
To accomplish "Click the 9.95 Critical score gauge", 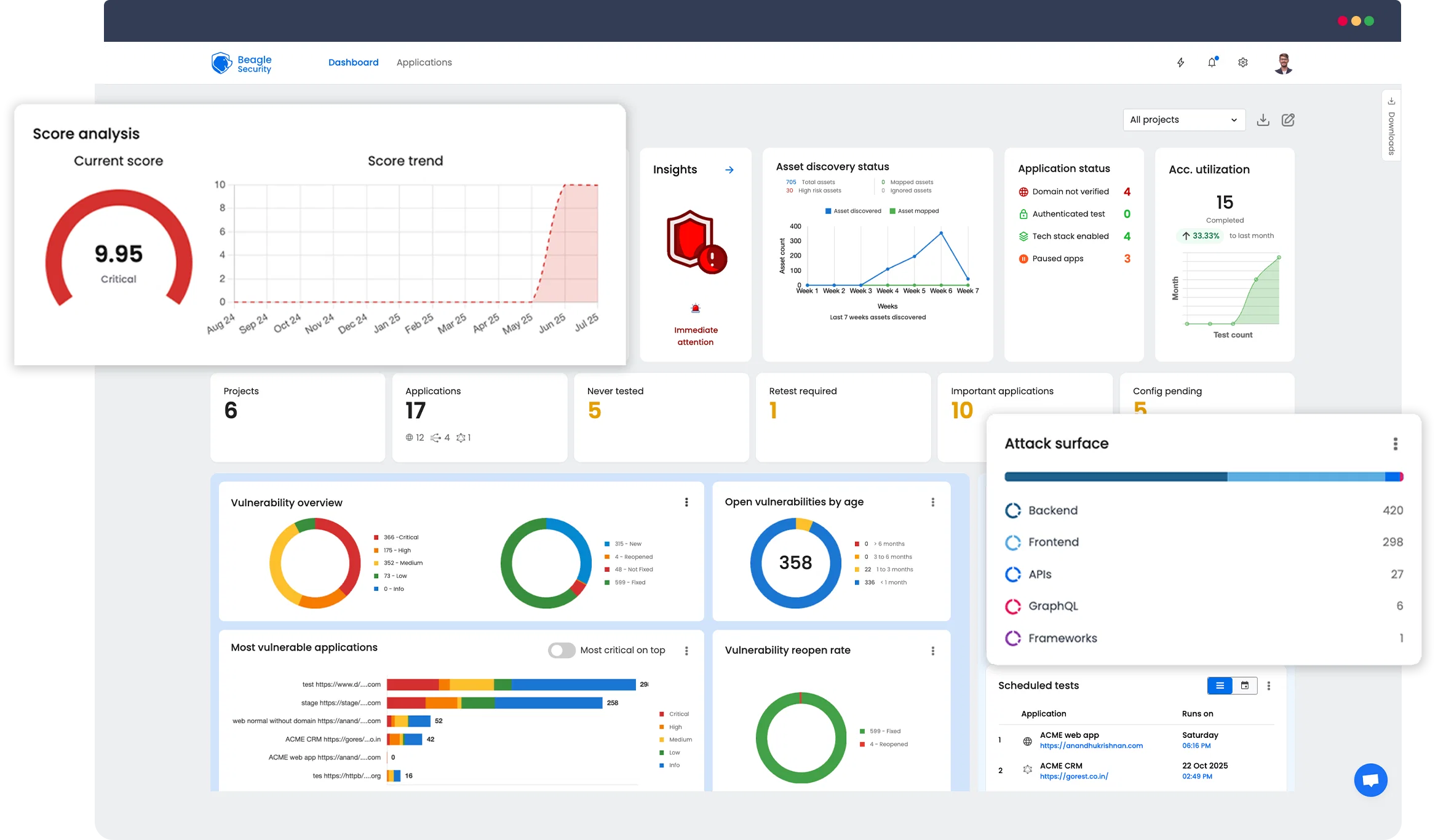I will (x=119, y=248).
